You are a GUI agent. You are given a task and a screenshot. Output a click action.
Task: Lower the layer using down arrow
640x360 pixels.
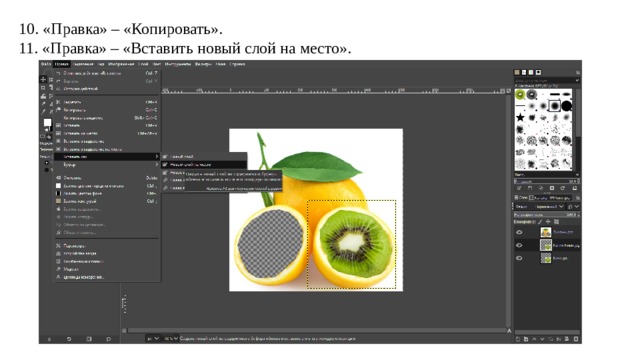(x=542, y=339)
